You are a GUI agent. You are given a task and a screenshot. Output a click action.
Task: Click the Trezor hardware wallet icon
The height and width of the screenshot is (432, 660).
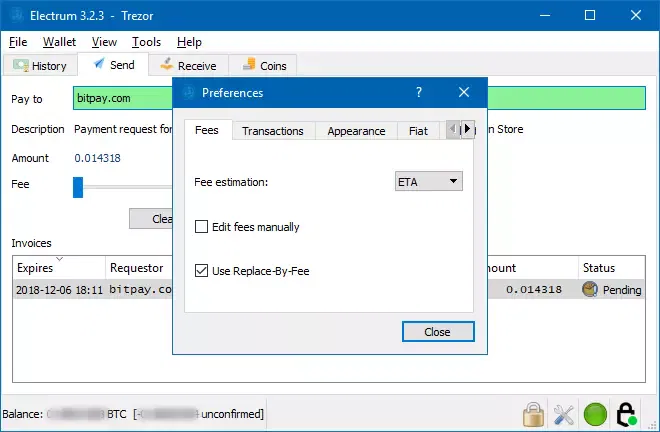click(x=627, y=413)
